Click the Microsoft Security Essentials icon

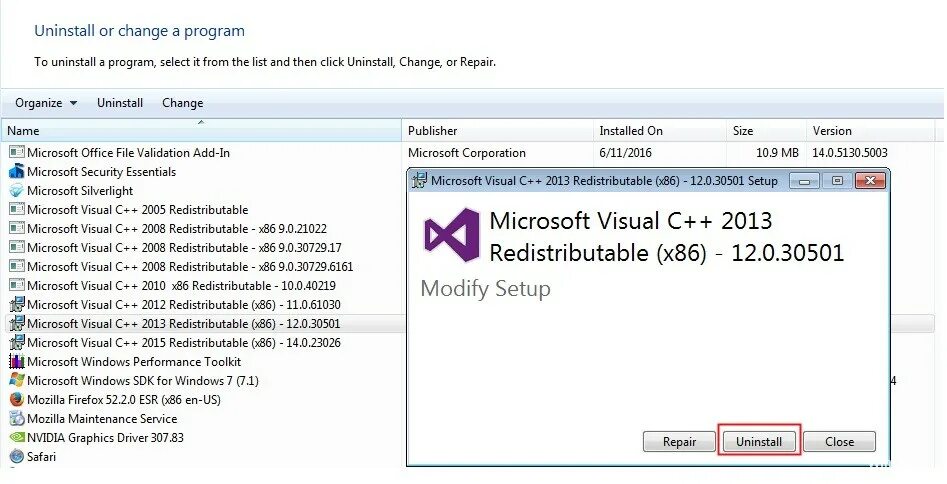(16, 172)
